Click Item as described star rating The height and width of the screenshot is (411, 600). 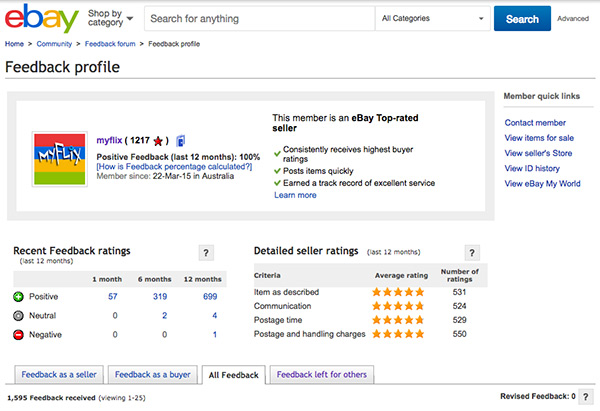[398, 292]
